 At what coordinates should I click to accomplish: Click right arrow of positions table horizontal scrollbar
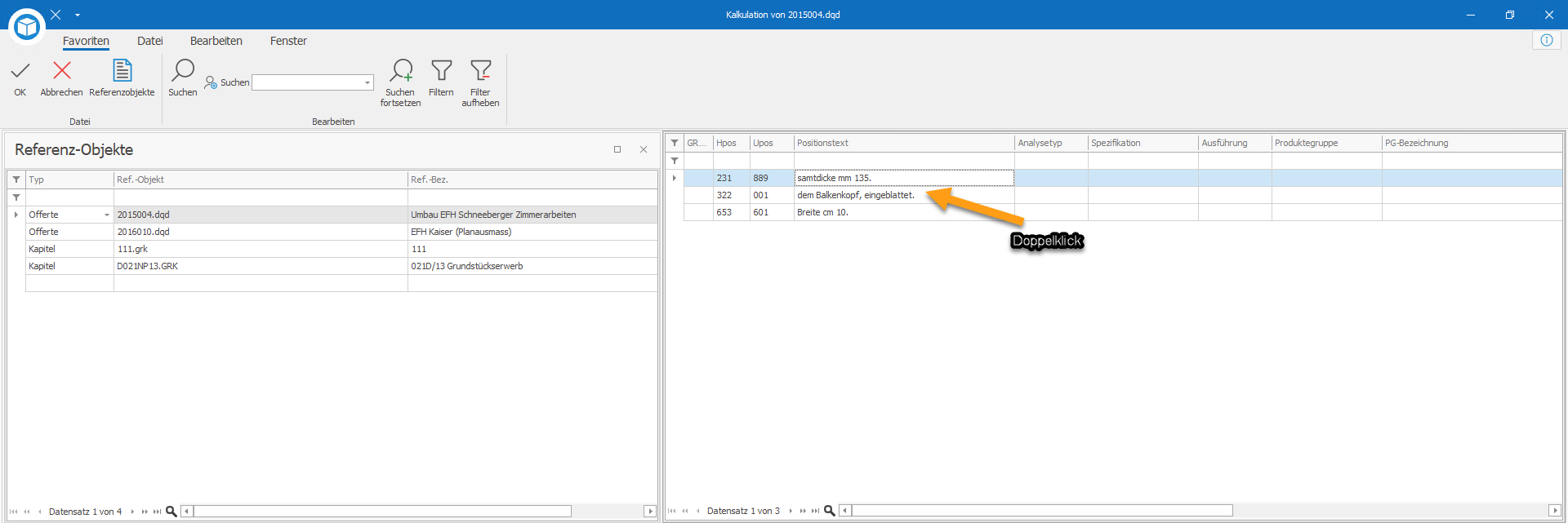tap(1554, 511)
